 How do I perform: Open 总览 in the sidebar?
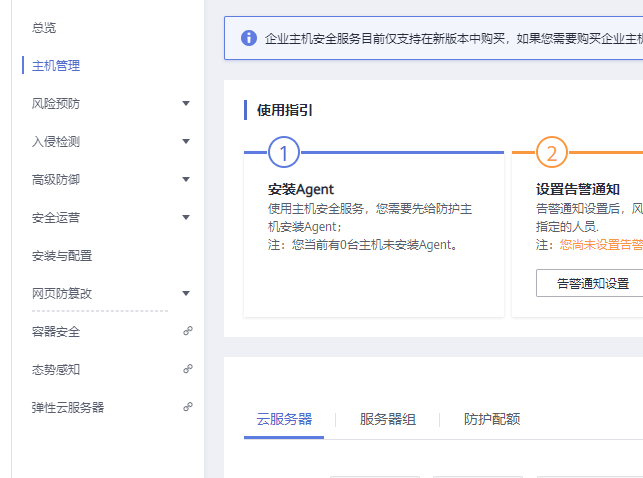pos(44,28)
